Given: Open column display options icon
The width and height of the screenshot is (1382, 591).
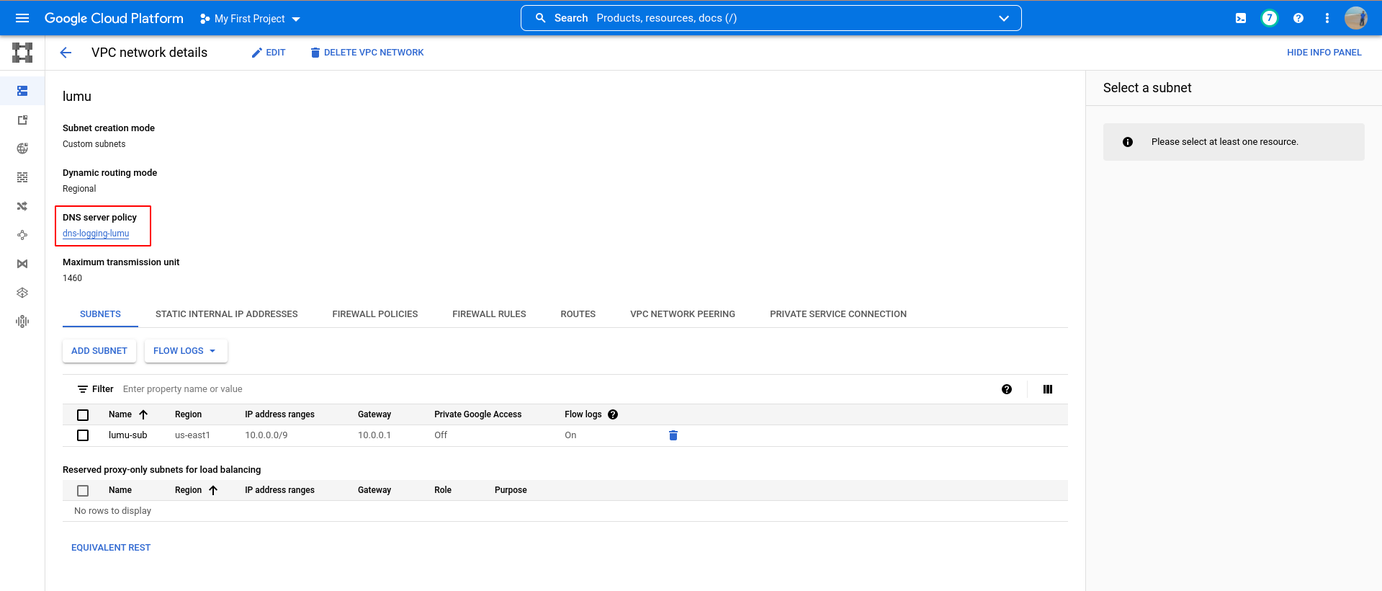Looking at the screenshot, I should coord(1047,389).
